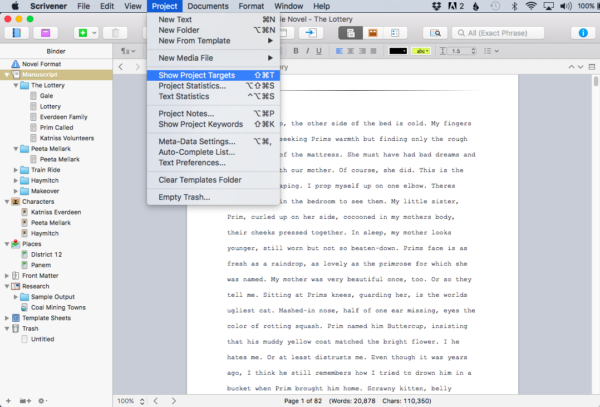Select Meta-Data Settings menu item
Viewport: 600px width, 407px height.
pyautogui.click(x=213, y=142)
